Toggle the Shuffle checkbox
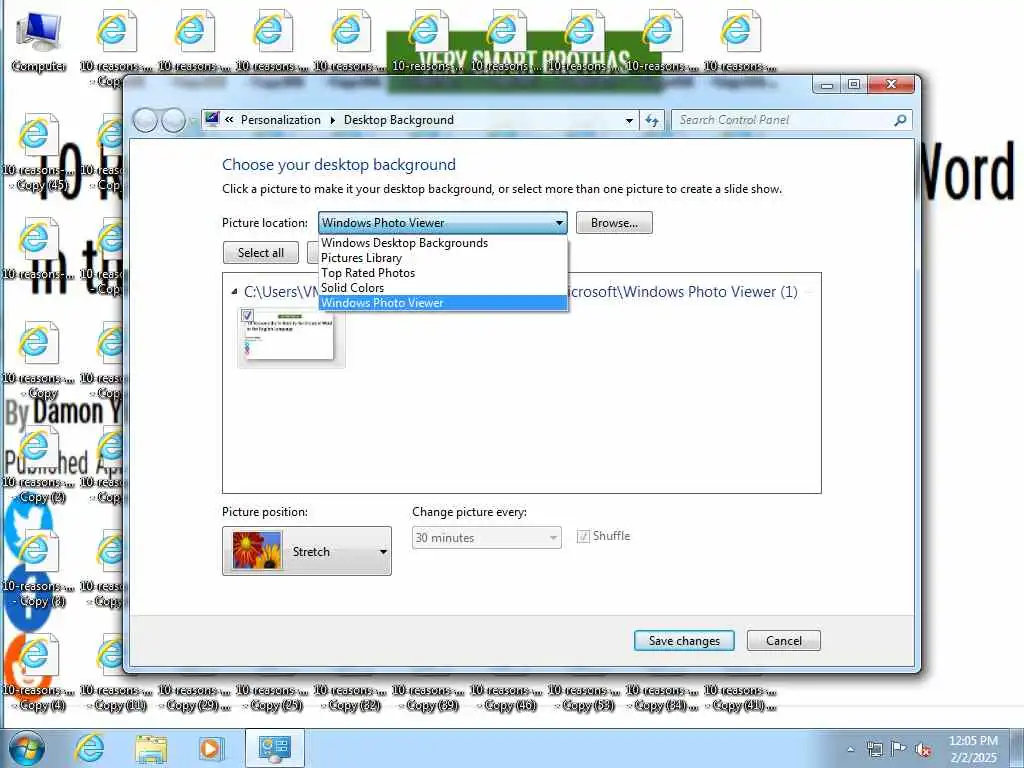 583,537
